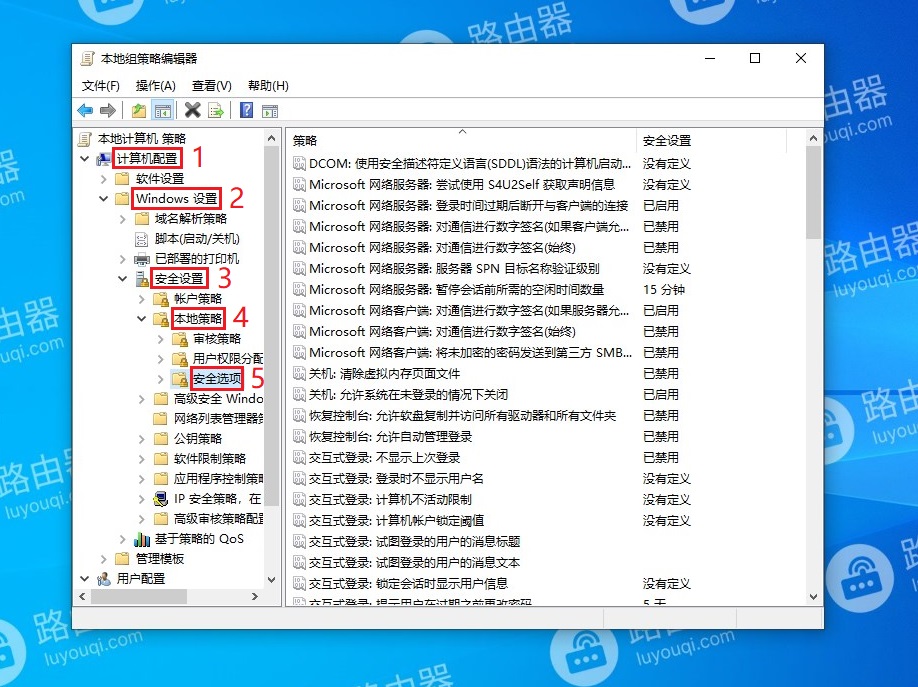This screenshot has height=687, width=918.
Task: Select 交互式登录: 计算机不活动限制 policy
Action: [391, 500]
